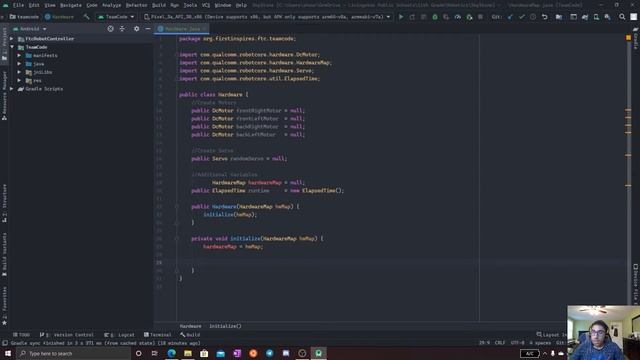Click Apply Changes and Restart Activity icon
Image resolution: width=640 pixels, height=360 pixels.
pyautogui.click(x=412, y=17)
